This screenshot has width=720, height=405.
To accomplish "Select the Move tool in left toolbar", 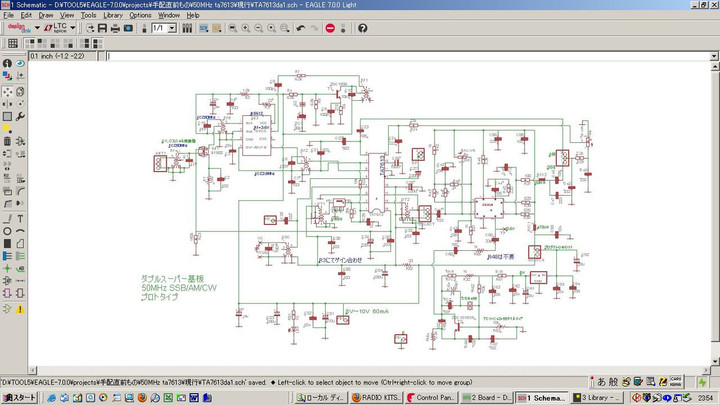I will pyautogui.click(x=8, y=90).
